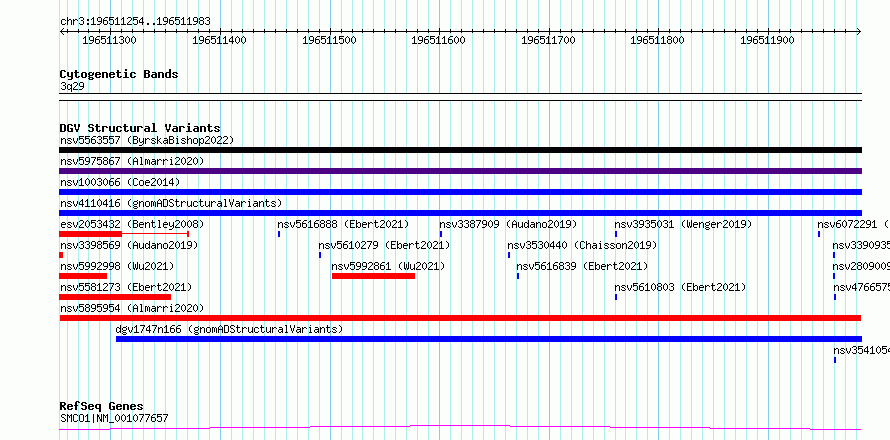Viewport: 890px width, 440px height.
Task: Click the Cytogenetic Bands track title
Action: [119, 74]
